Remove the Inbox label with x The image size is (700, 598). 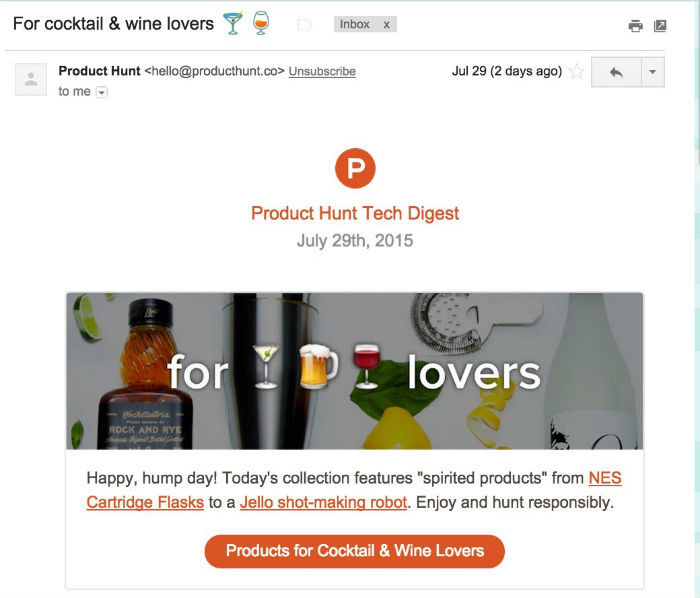(387, 25)
